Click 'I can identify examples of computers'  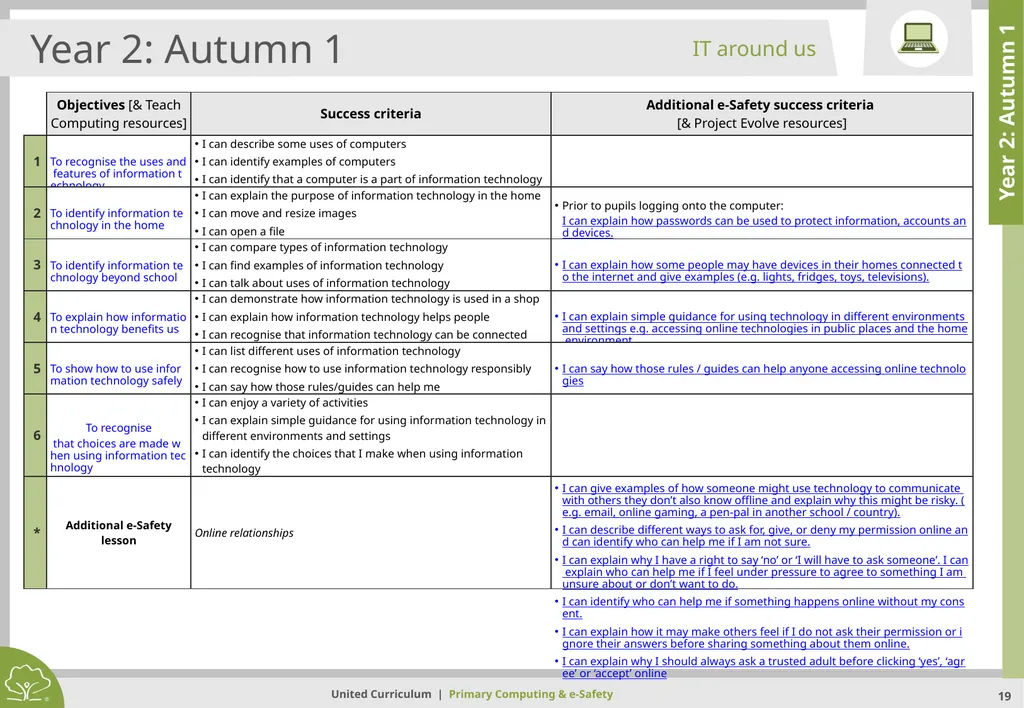click(x=298, y=161)
